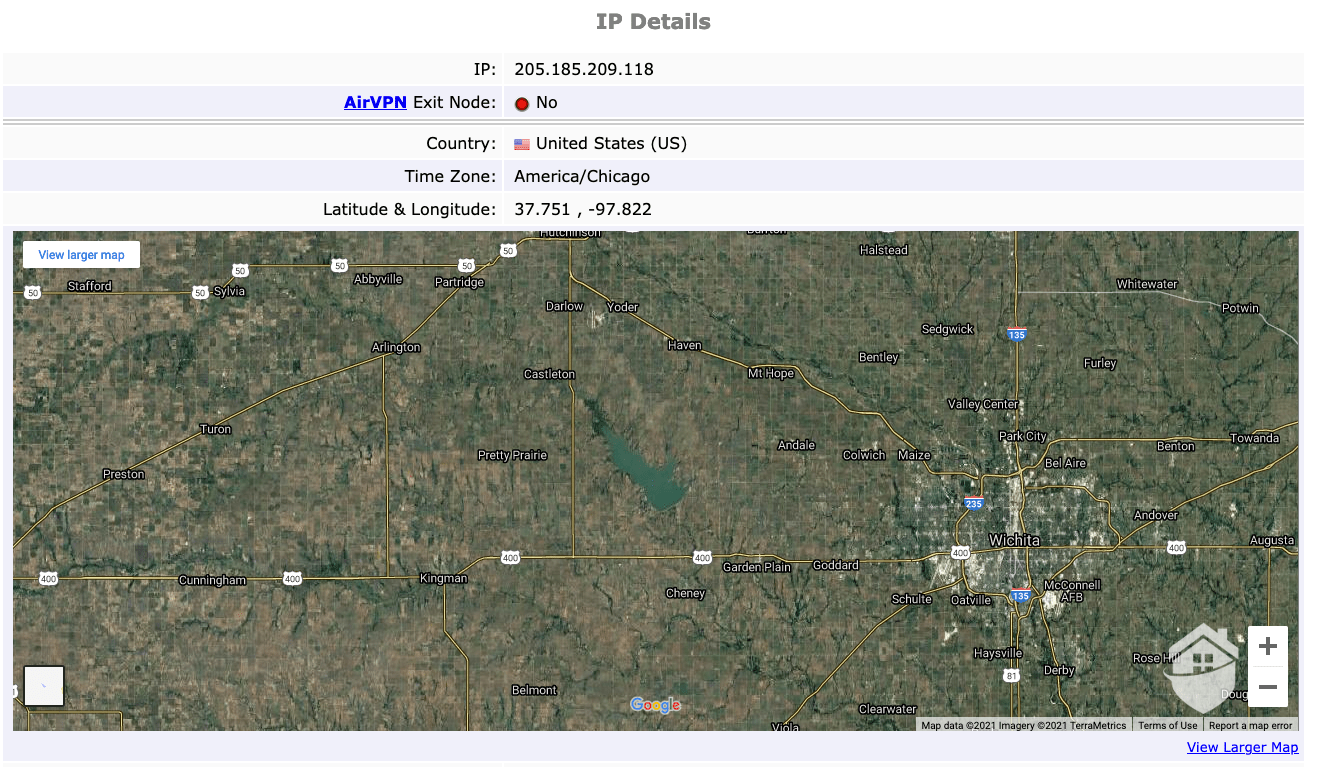Click the United States (US) country value
Image resolution: width=1327 pixels, height=767 pixels.
pyautogui.click(x=611, y=143)
